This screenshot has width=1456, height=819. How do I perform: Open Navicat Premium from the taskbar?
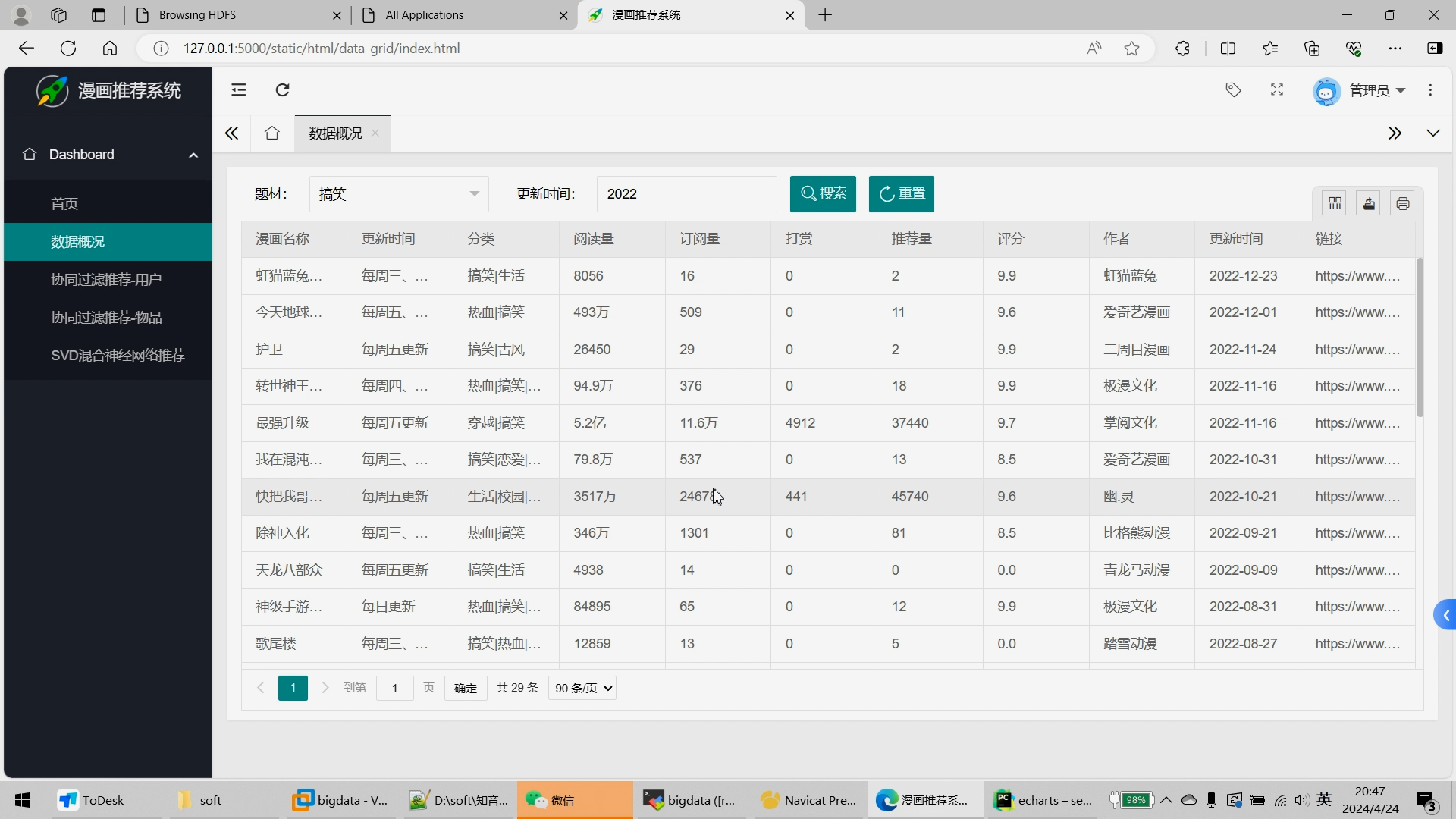[x=808, y=800]
